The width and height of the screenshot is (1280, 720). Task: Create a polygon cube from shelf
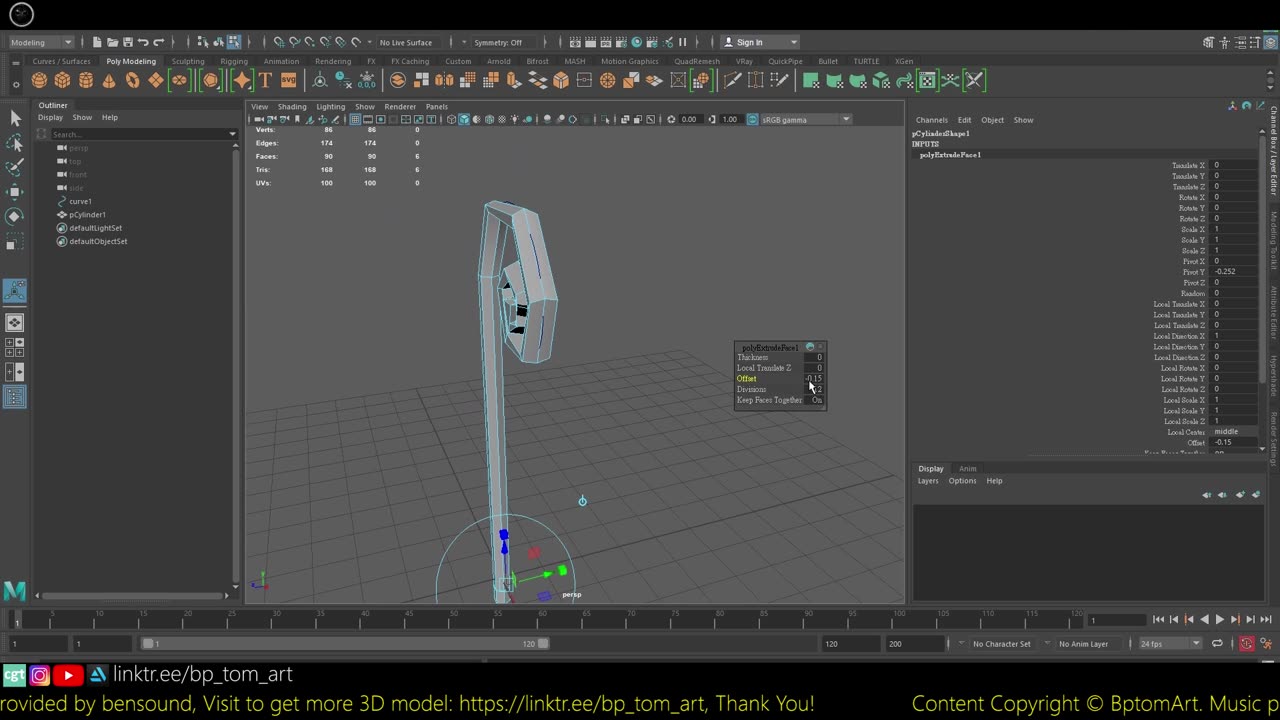[x=62, y=81]
